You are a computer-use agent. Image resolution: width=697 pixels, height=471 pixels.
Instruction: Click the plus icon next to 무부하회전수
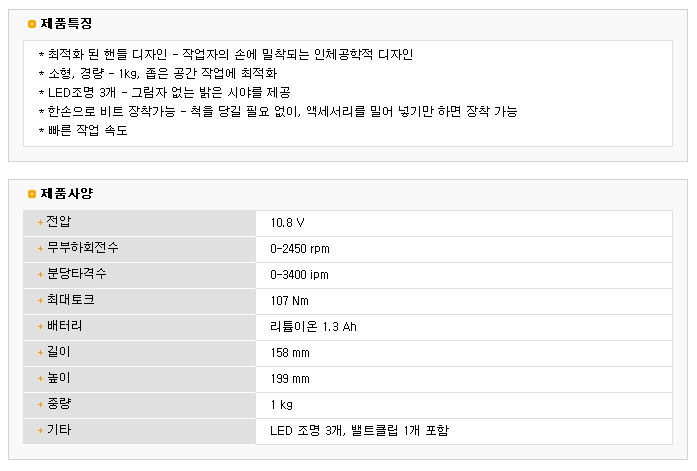tap(40, 249)
